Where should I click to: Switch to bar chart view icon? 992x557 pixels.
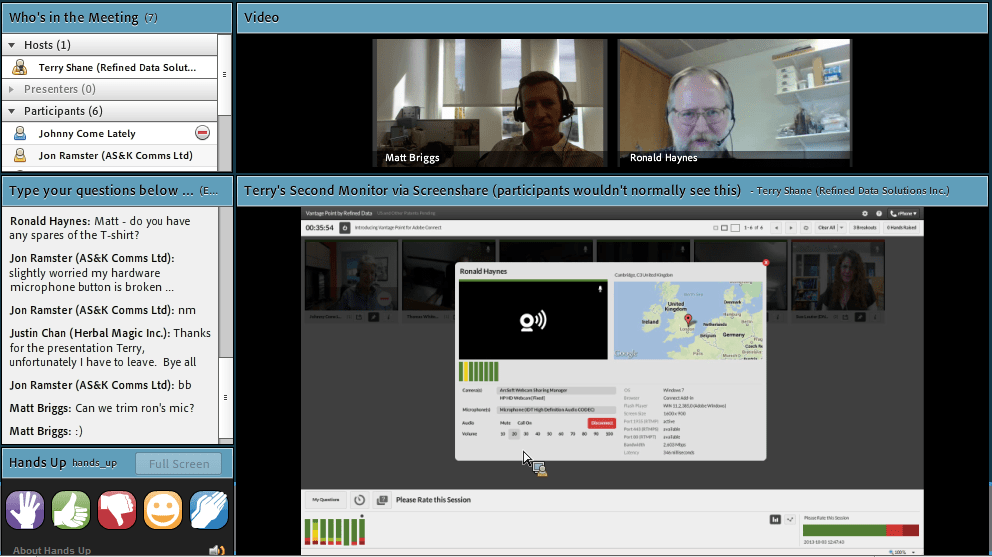[775, 520]
